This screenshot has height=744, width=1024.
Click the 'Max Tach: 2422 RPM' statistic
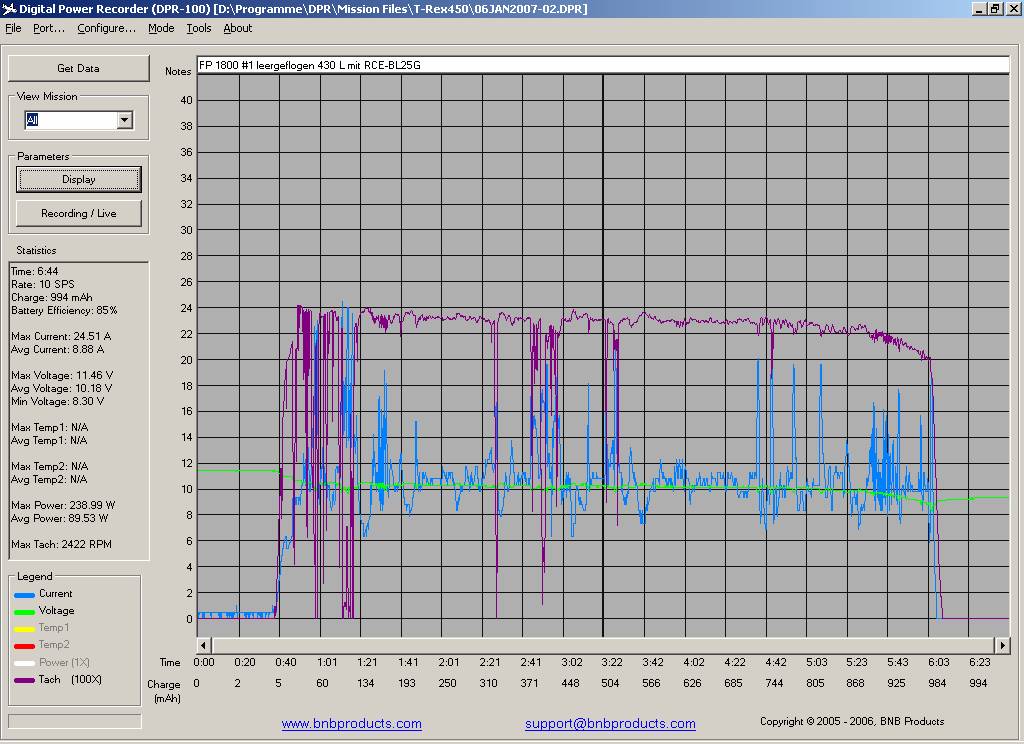pos(61,544)
